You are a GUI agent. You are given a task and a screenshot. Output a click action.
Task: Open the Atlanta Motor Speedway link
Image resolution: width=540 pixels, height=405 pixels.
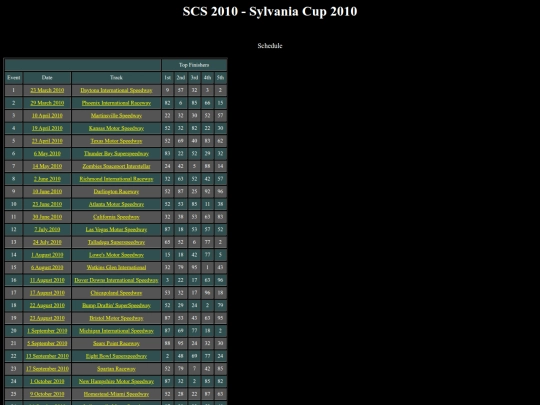pos(116,204)
